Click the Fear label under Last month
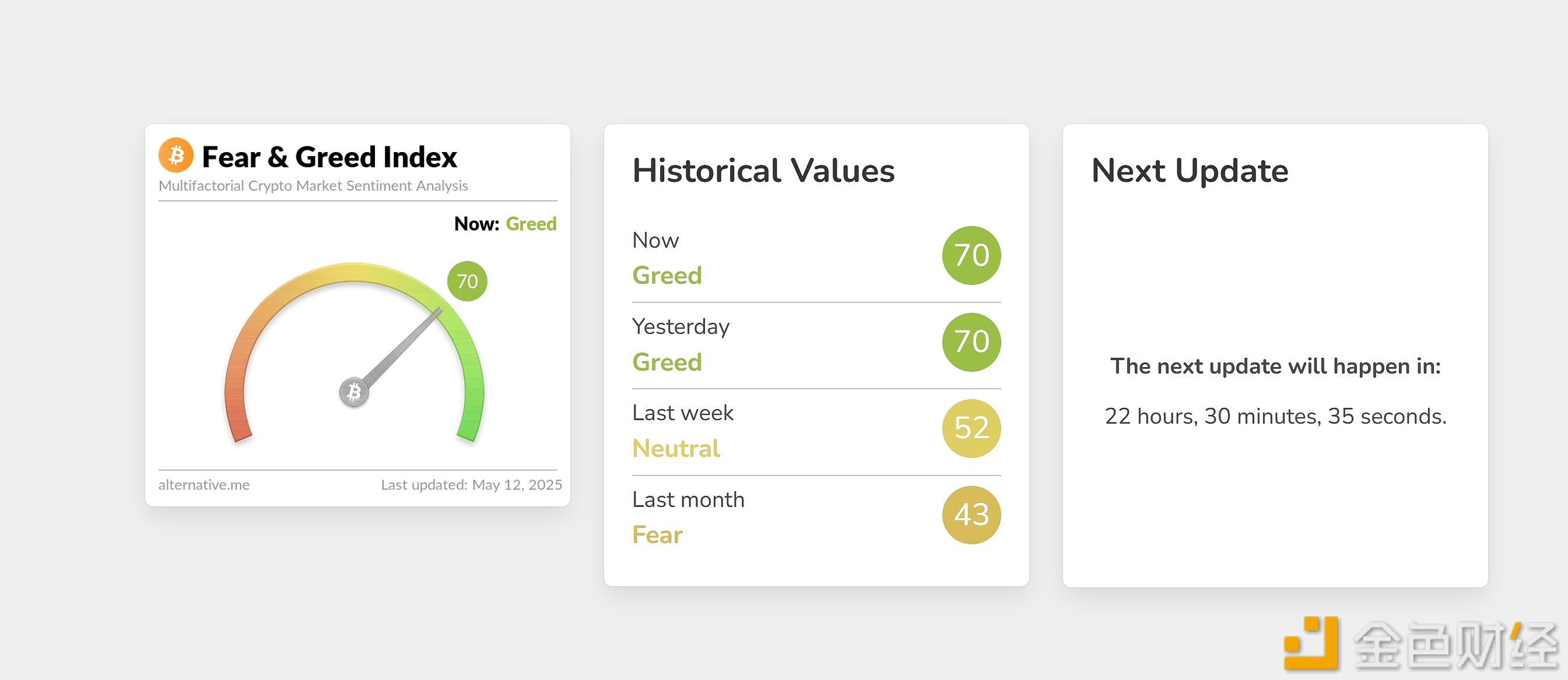 [657, 535]
